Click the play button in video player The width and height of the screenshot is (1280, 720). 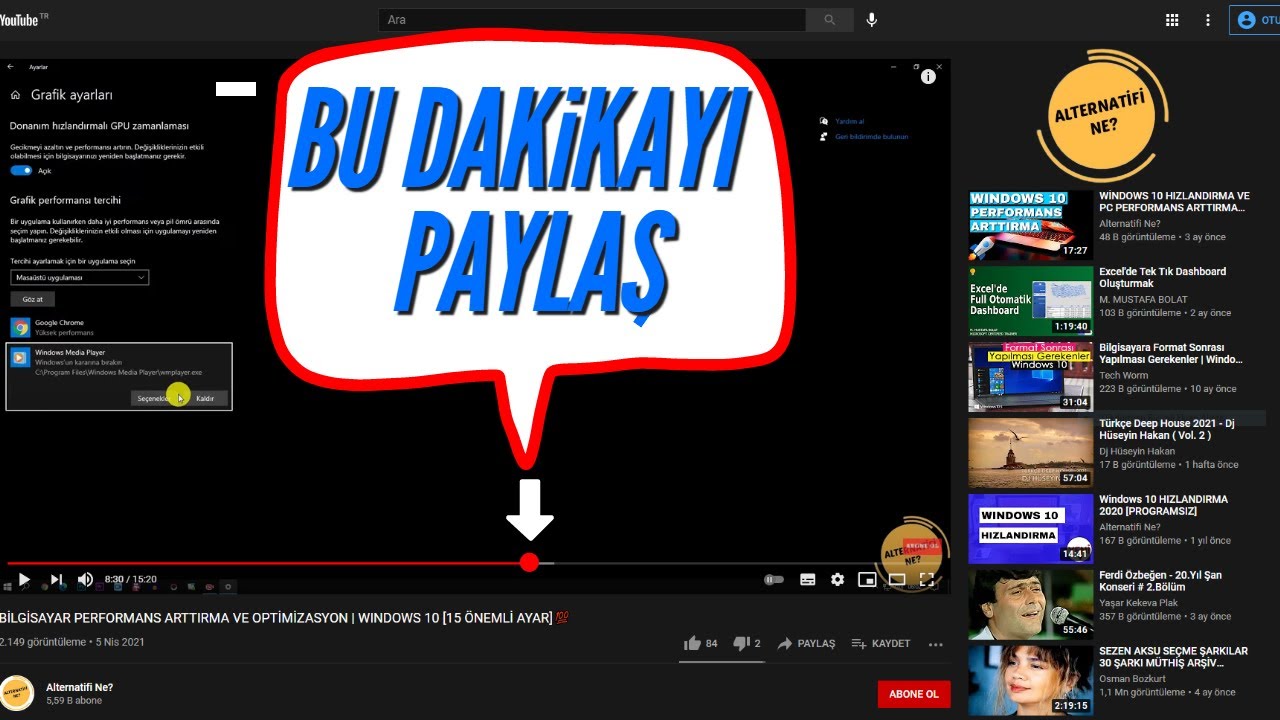tap(24, 579)
